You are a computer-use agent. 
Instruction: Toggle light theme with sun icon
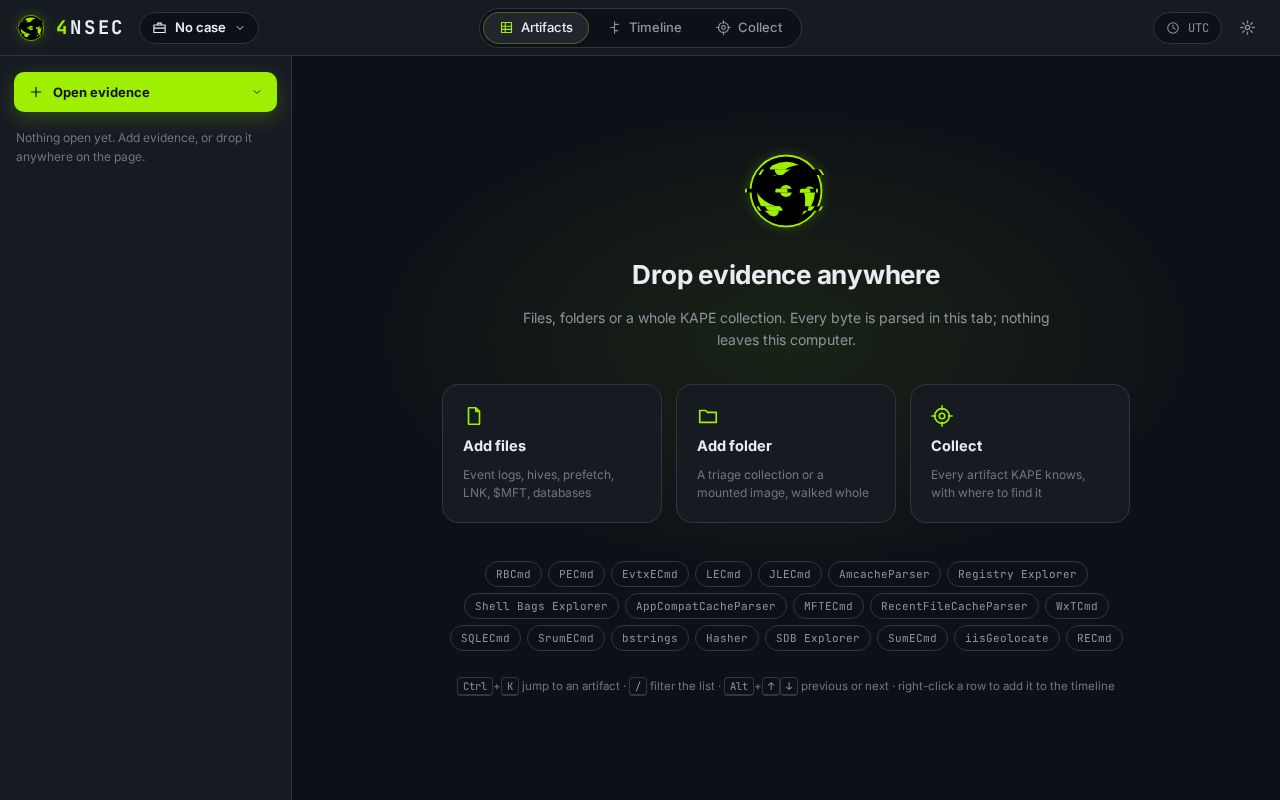tap(1247, 28)
